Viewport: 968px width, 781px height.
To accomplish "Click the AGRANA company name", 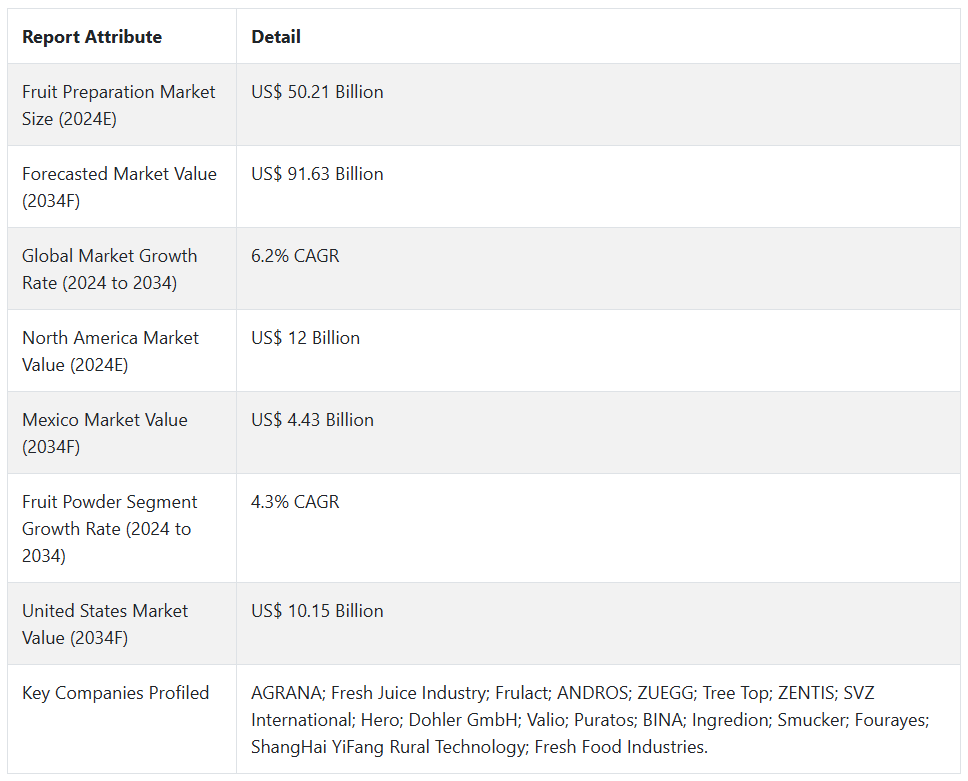I will point(286,693).
